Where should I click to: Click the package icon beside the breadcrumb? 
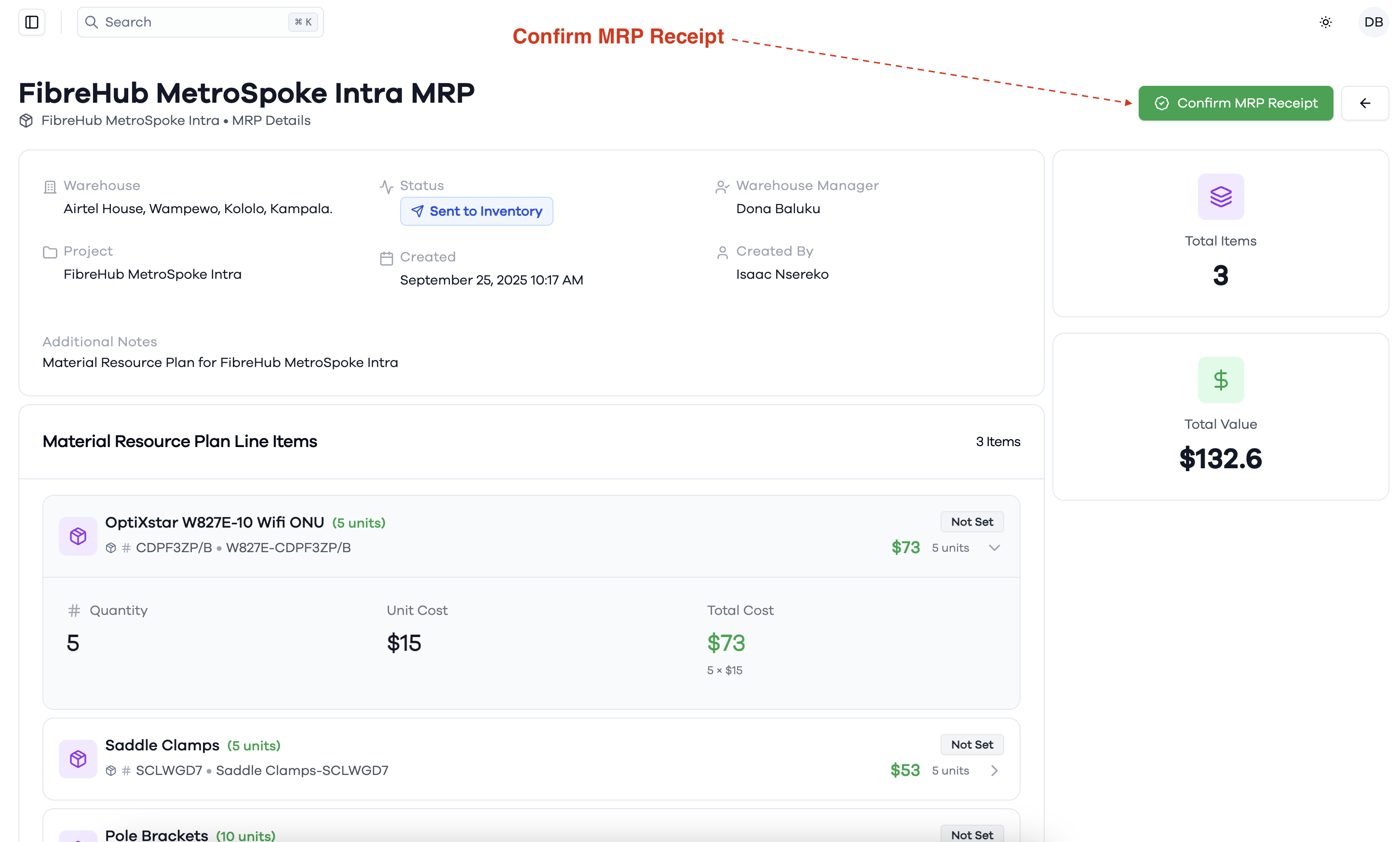coord(26,121)
